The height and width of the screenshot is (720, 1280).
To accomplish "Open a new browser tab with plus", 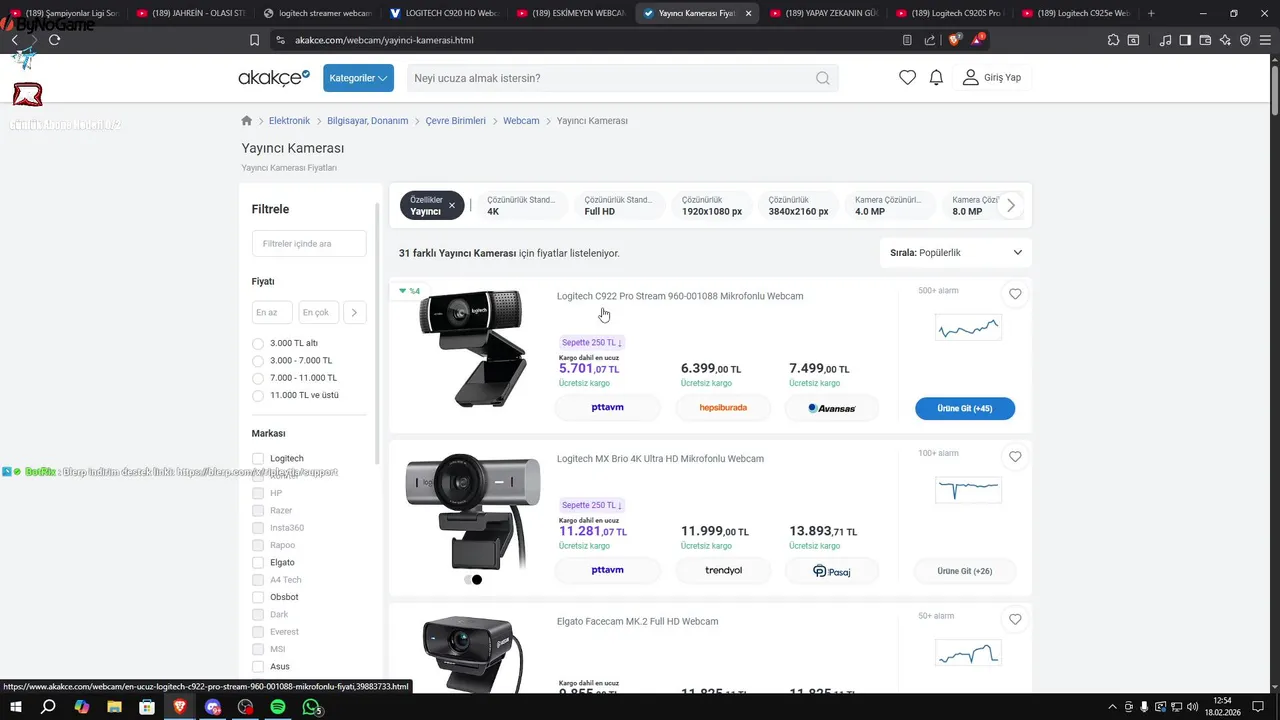I will click(1151, 13).
